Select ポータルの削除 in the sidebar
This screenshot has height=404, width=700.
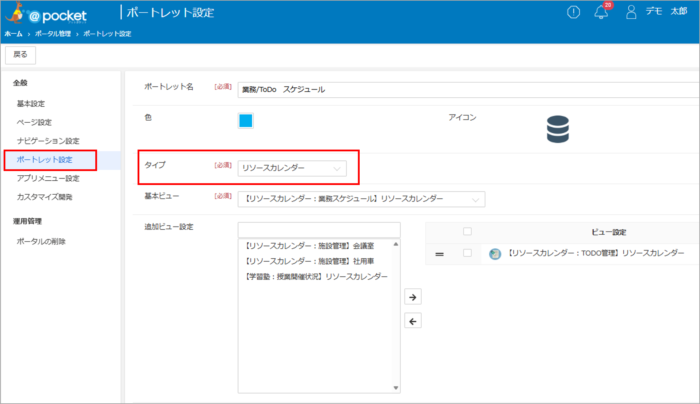point(41,242)
